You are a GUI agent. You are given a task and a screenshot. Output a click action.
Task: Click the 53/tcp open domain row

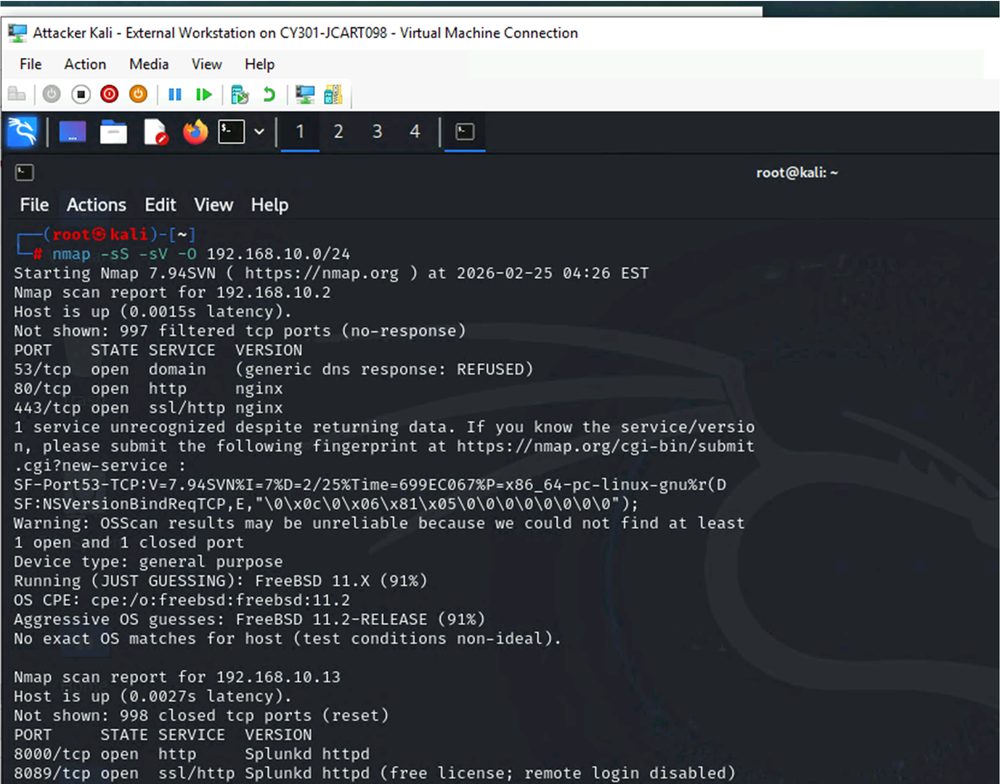coord(273,369)
